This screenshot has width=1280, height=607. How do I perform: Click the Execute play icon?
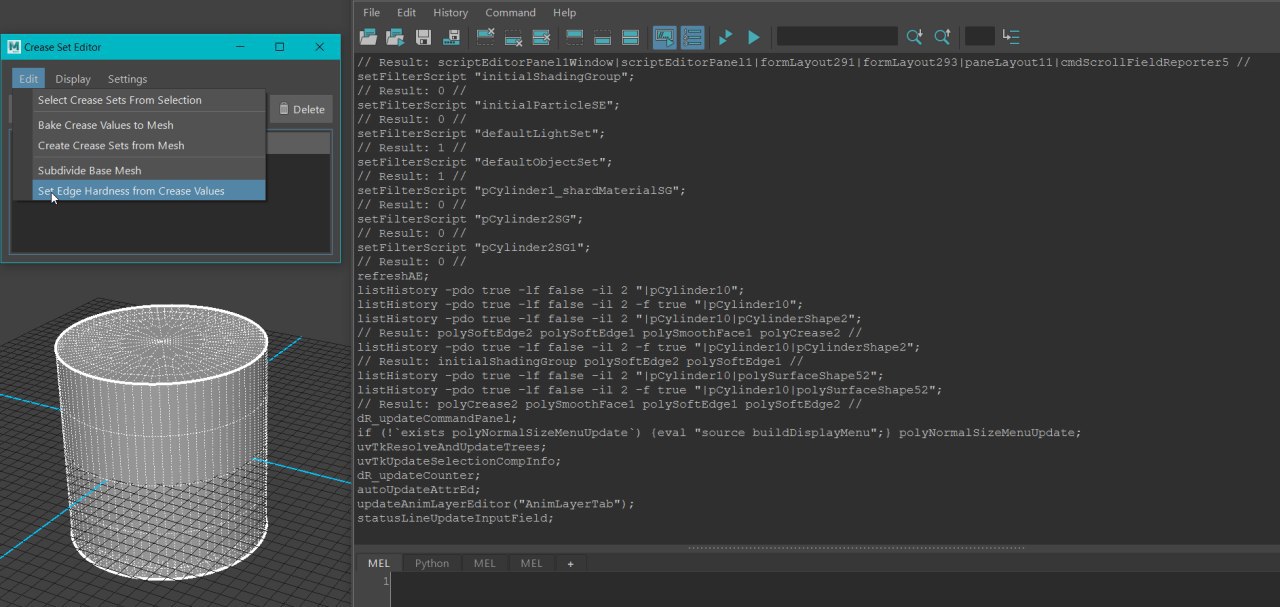click(x=753, y=37)
